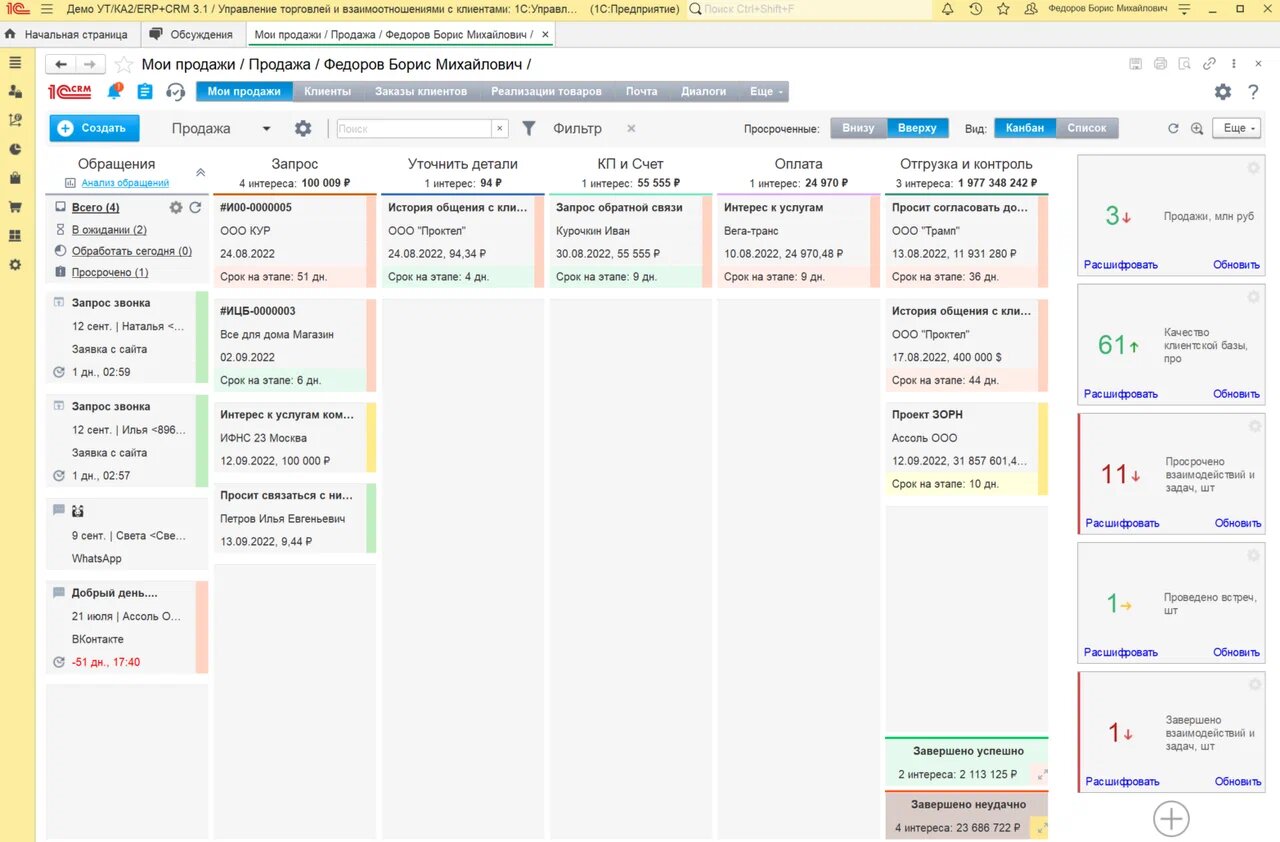This screenshot has height=842, width=1280.
Task: Open the Заказы клиентов tab
Action: 421,91
